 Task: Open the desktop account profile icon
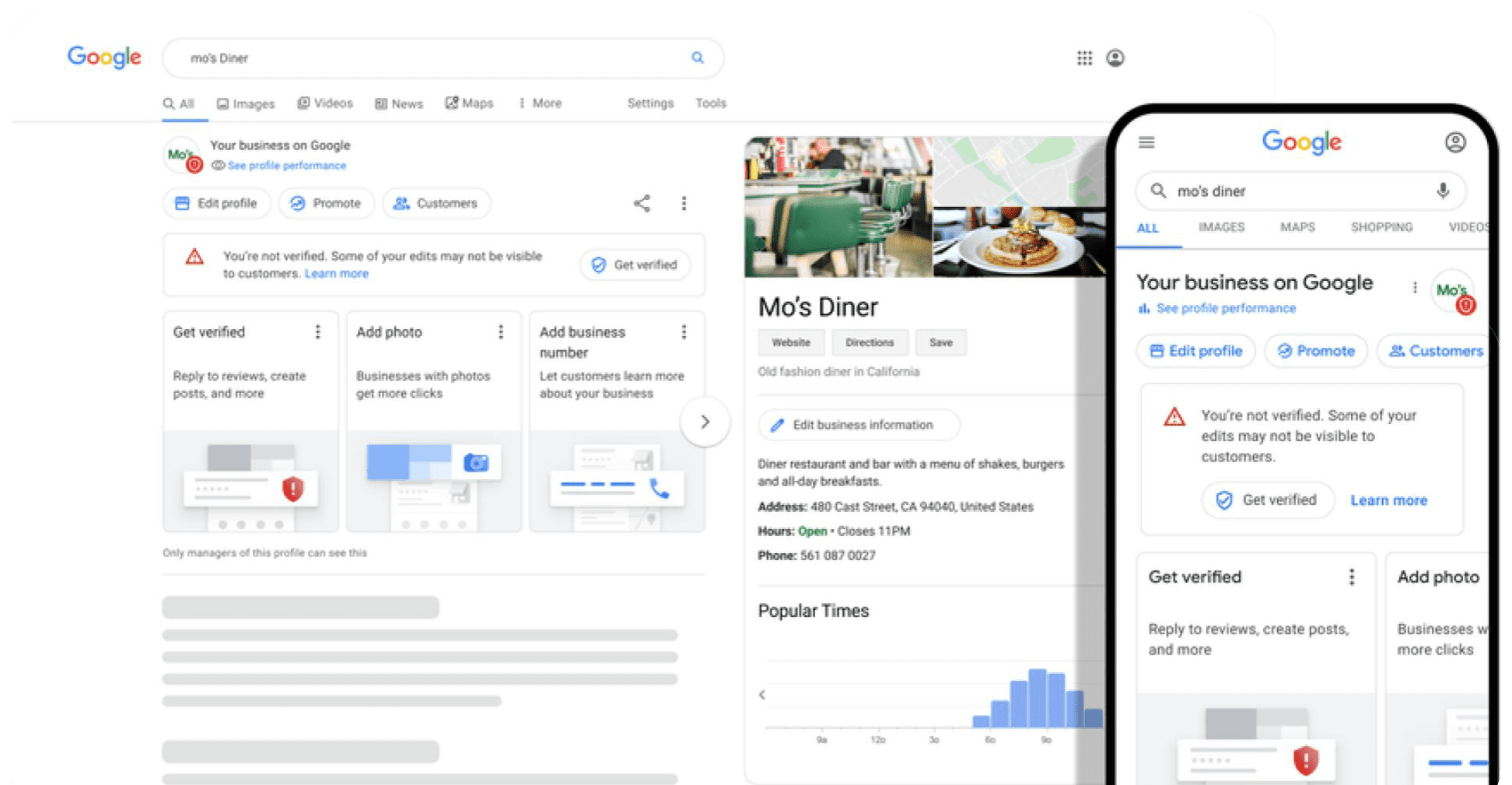[x=1115, y=58]
